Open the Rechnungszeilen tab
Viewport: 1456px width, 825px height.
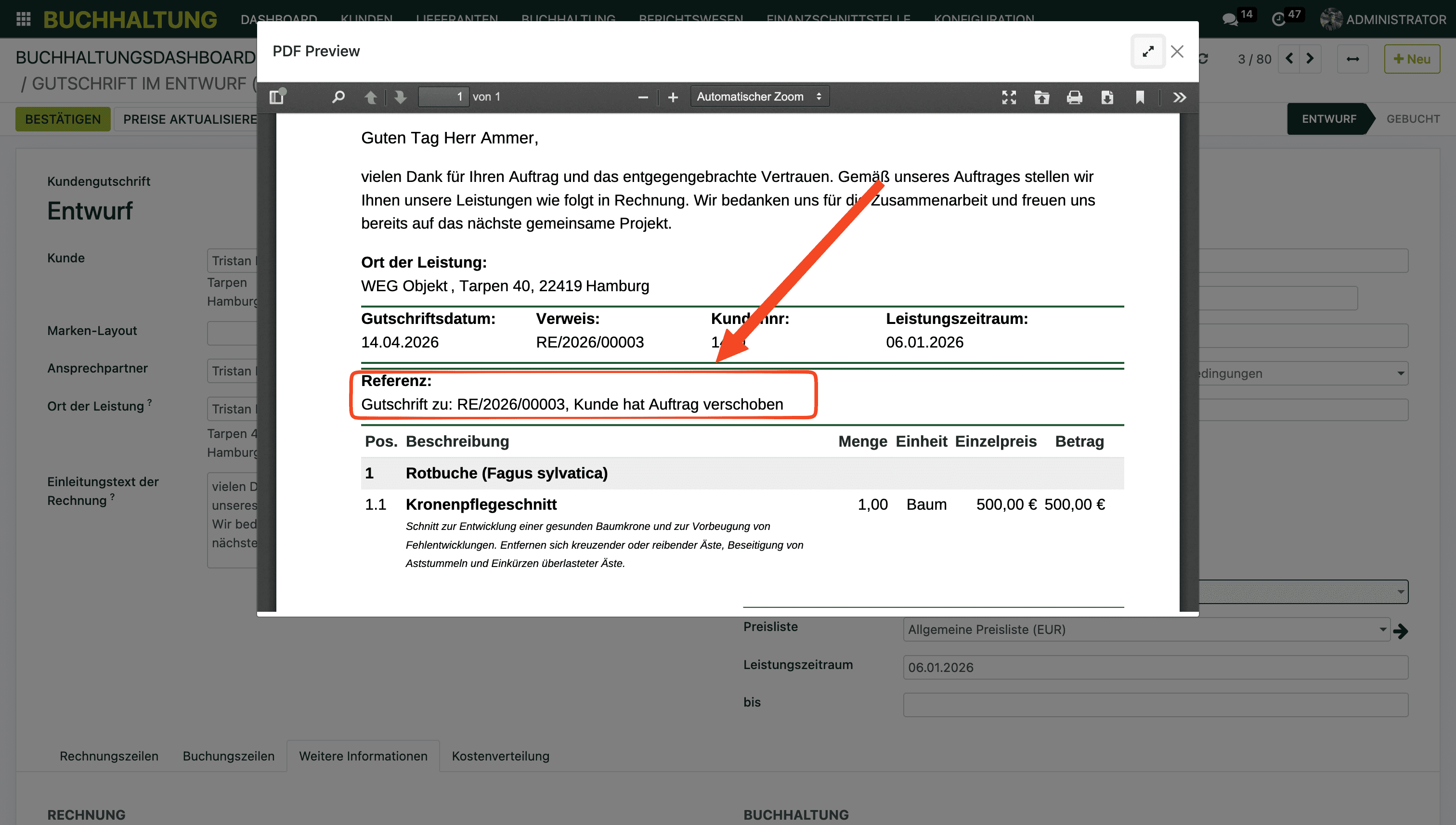(x=109, y=756)
